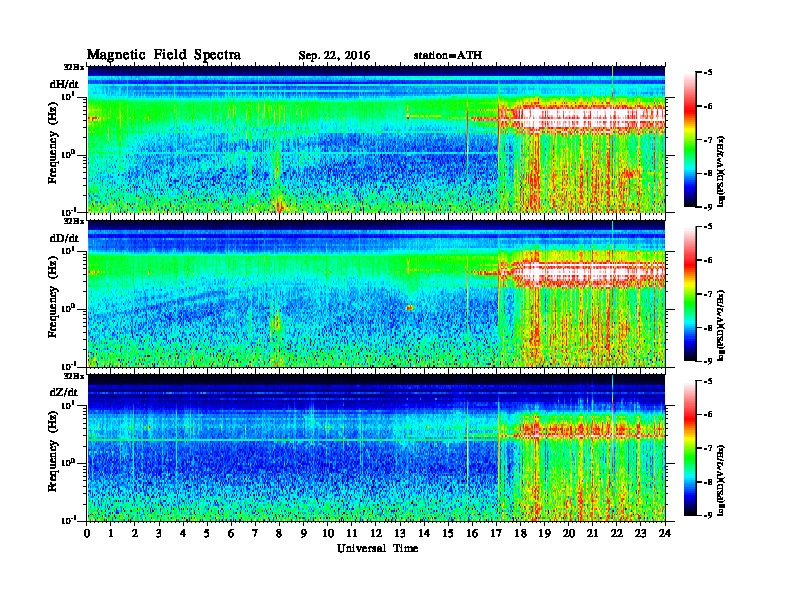
Task: Click hour tick label "5" on the time axis
Action: [207, 533]
